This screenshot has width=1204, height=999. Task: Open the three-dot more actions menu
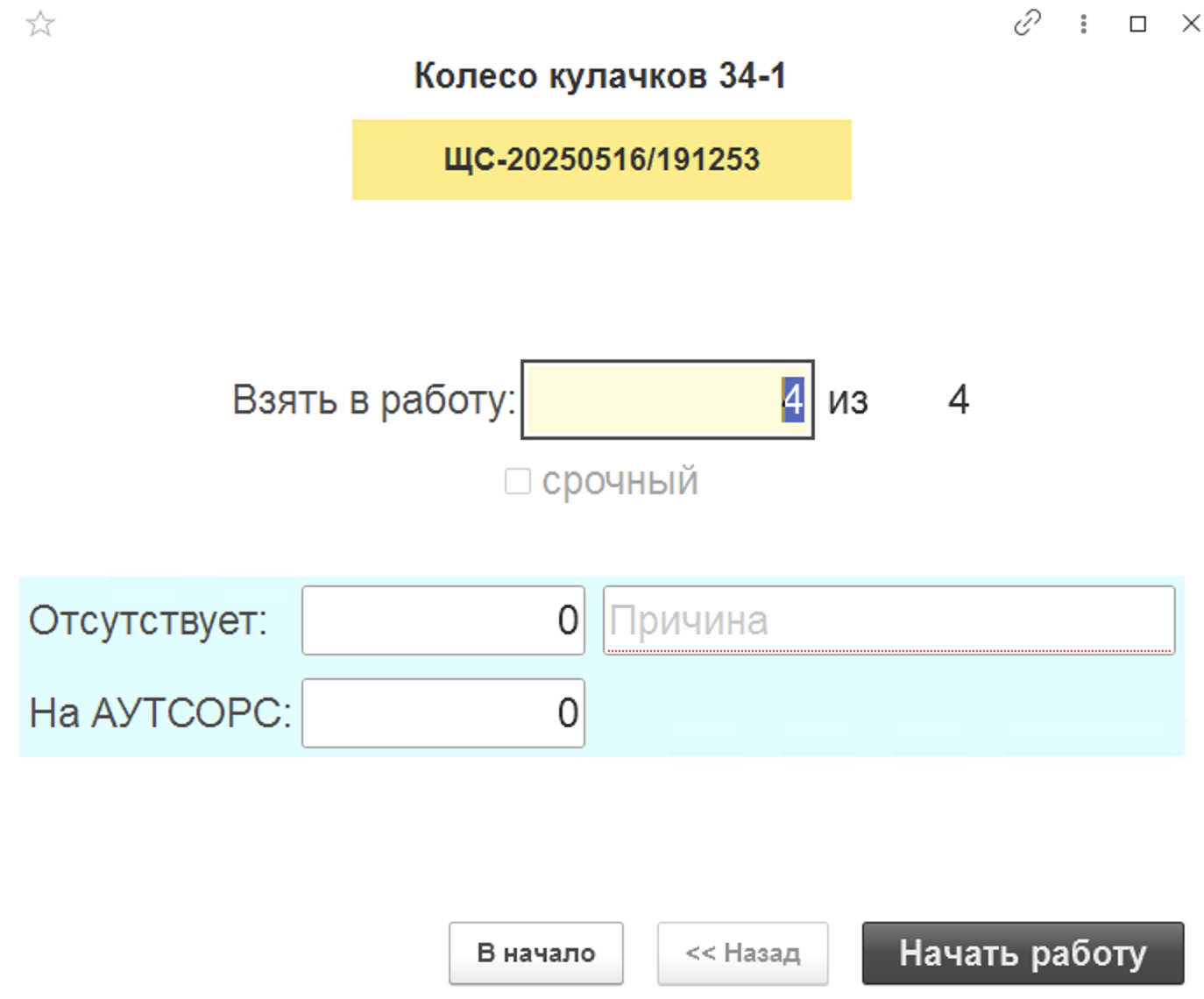1083,24
